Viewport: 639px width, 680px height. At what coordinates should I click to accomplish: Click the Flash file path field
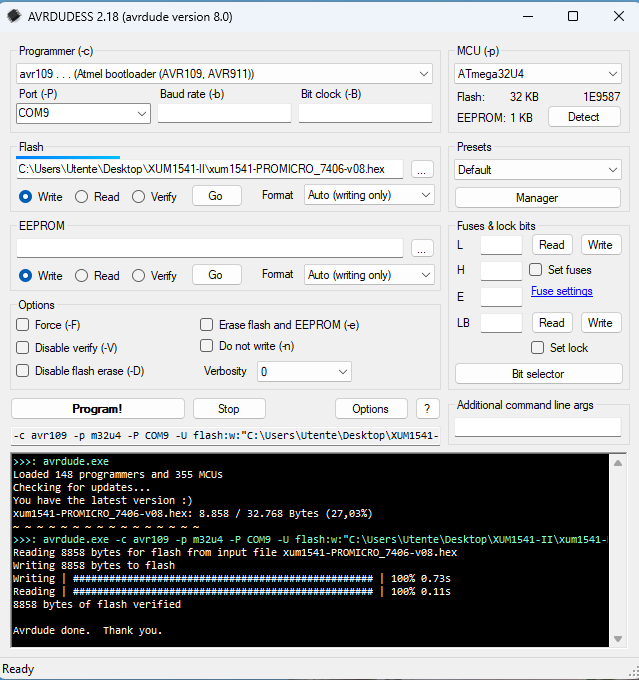210,169
